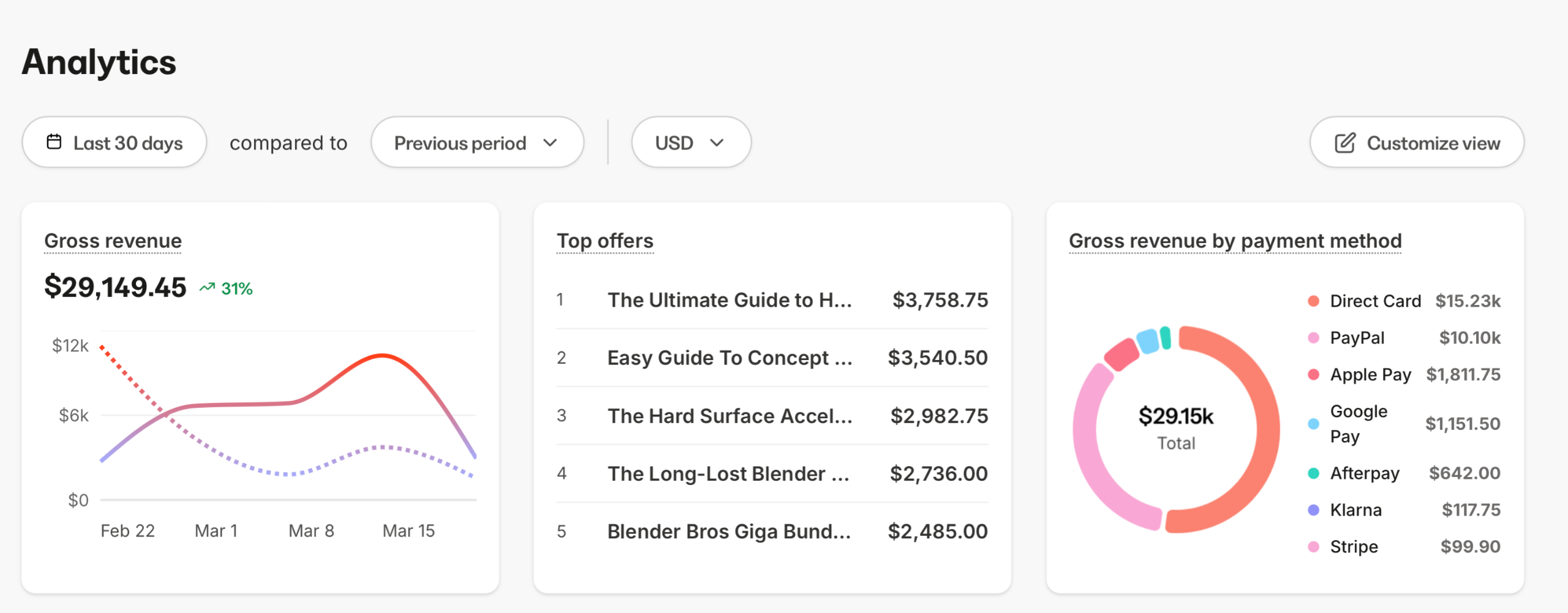Image resolution: width=1568 pixels, height=613 pixels.
Task: Select the Stripe legend color swatch
Action: click(x=1314, y=546)
